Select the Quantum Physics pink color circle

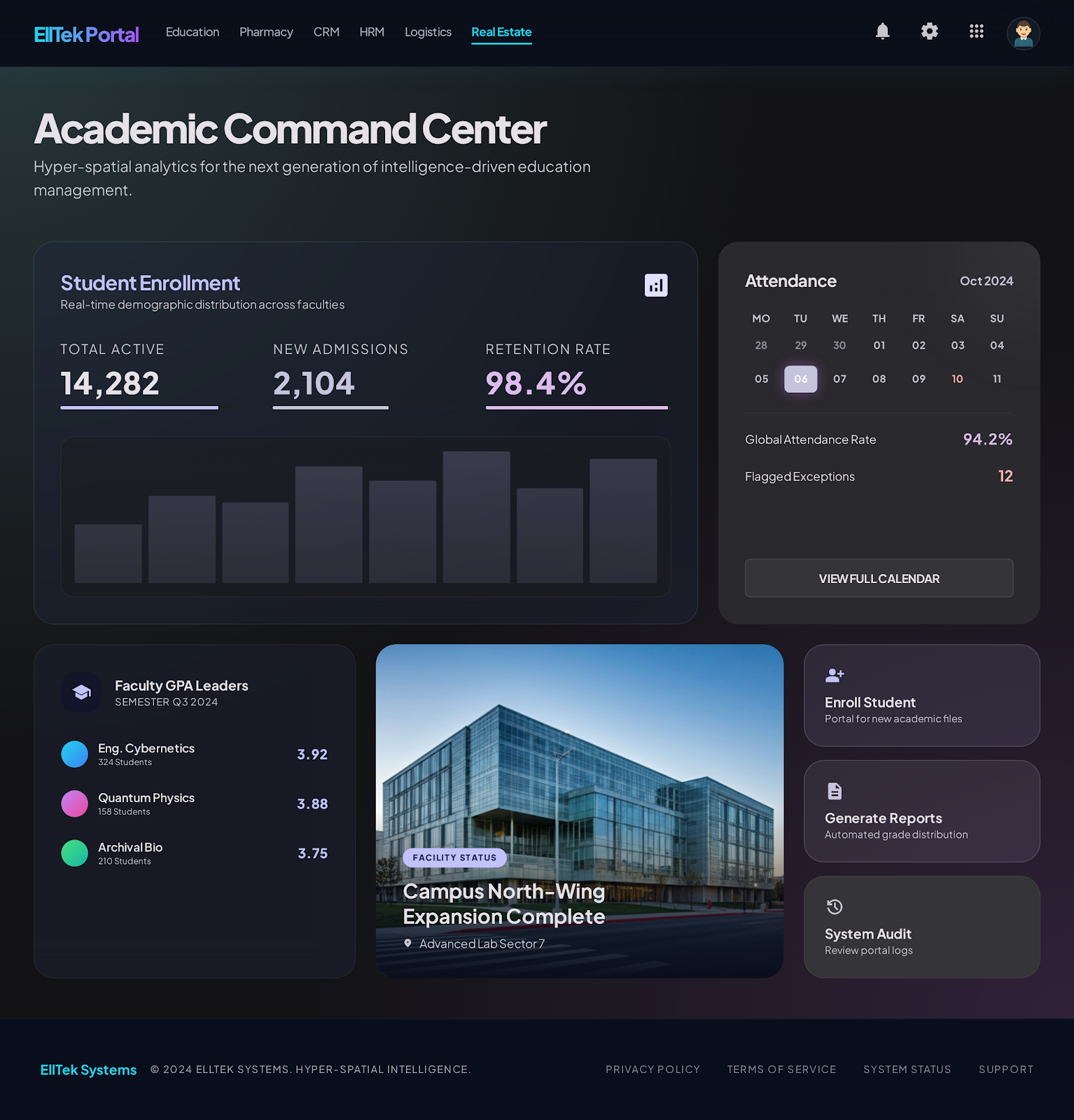tap(75, 804)
